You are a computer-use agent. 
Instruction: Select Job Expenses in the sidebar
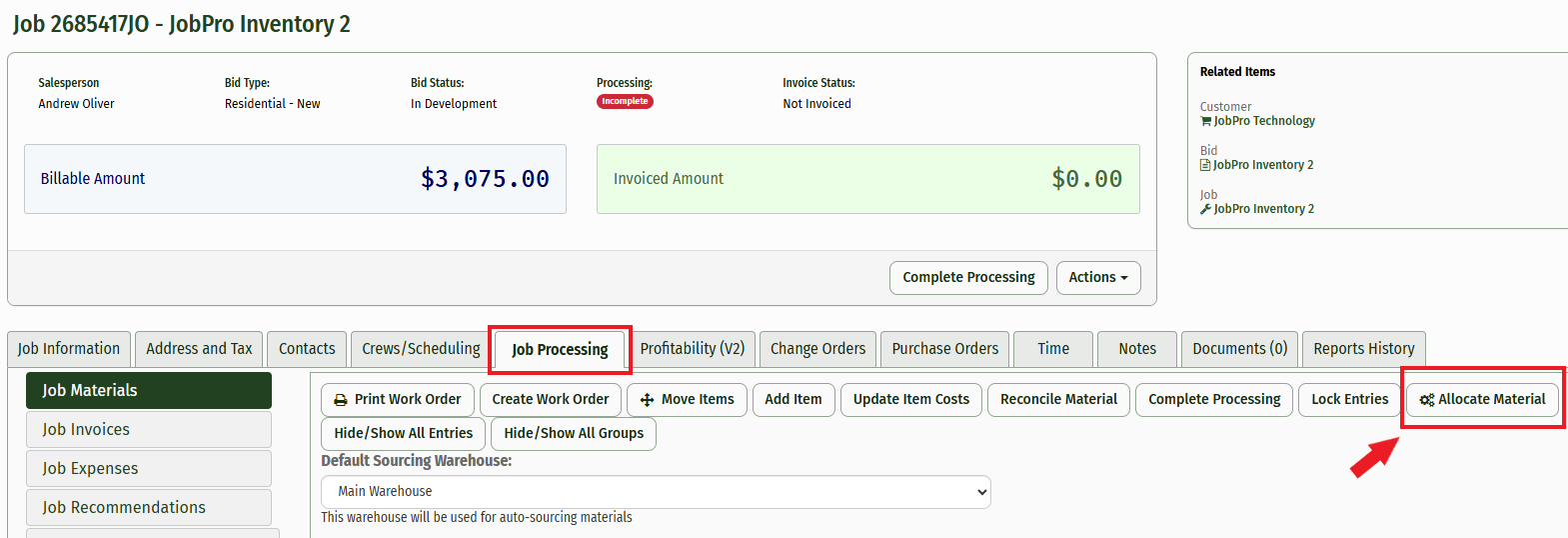tap(149, 469)
